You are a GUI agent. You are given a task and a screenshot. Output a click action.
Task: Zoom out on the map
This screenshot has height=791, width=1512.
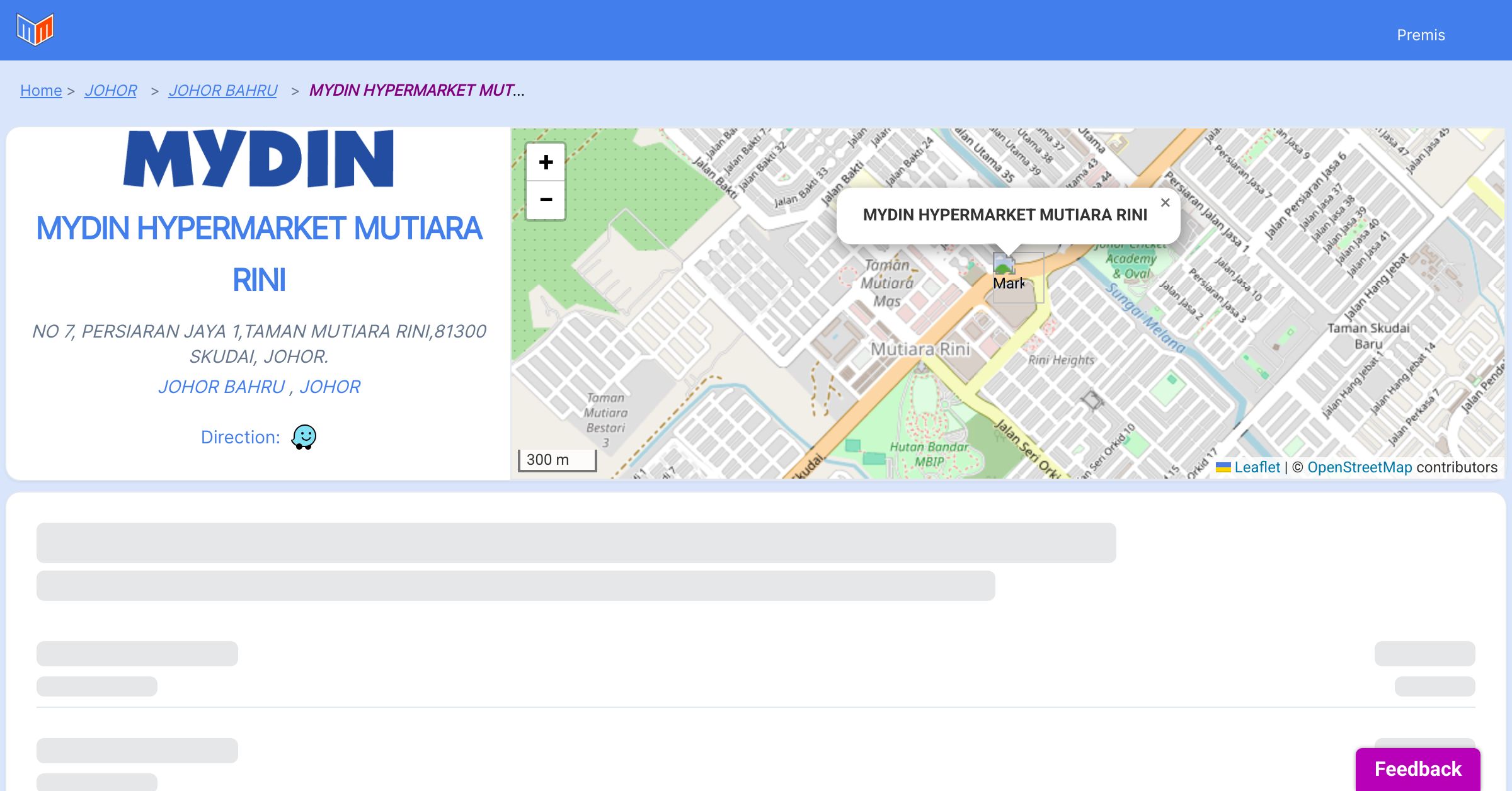click(x=546, y=200)
